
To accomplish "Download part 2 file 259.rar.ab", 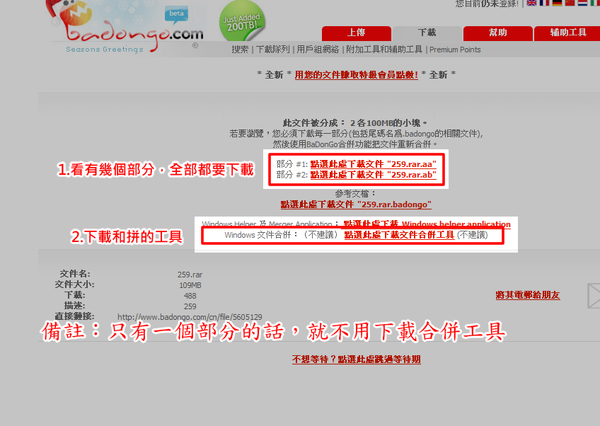I will (373, 175).
